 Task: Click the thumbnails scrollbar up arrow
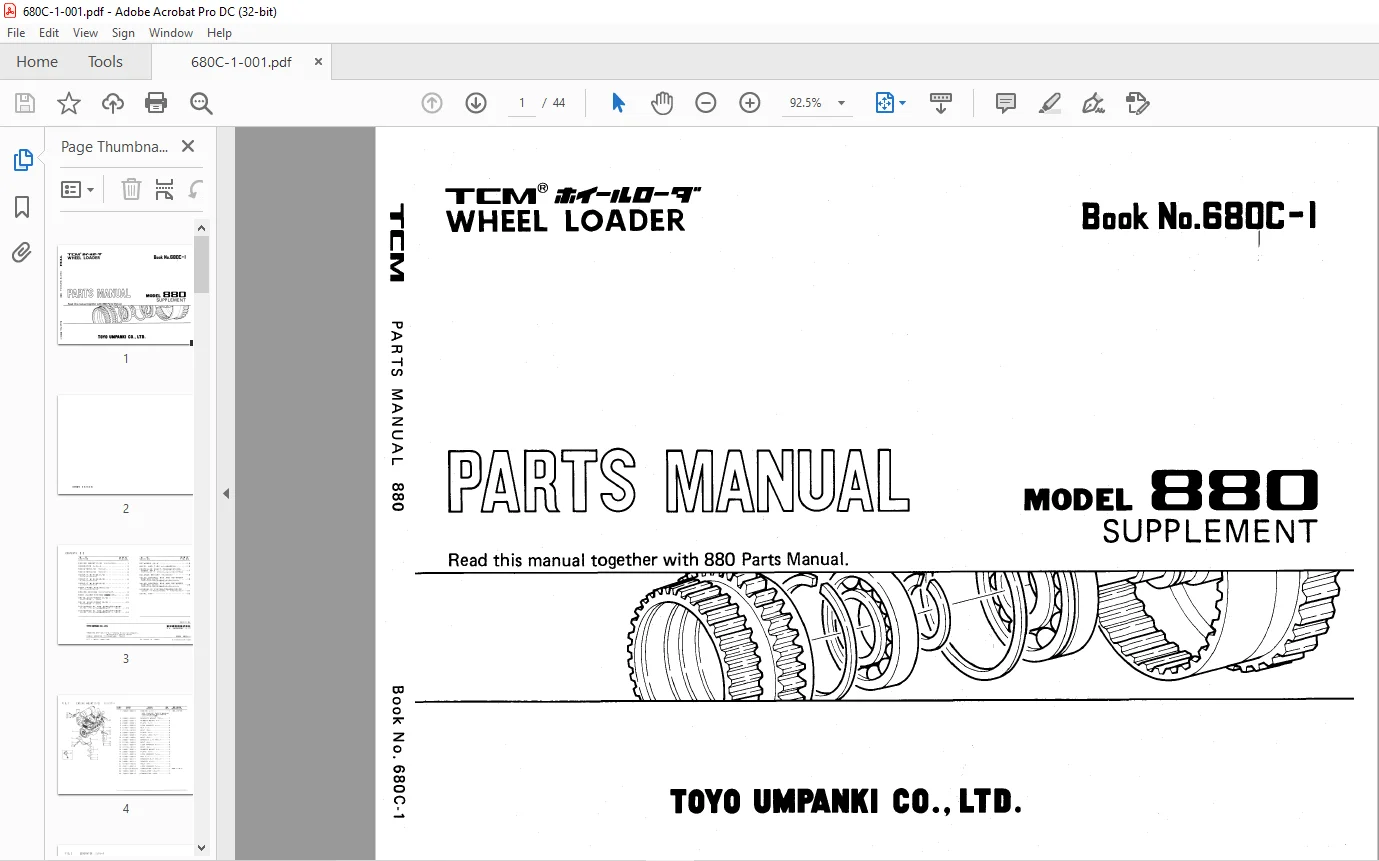(x=201, y=228)
